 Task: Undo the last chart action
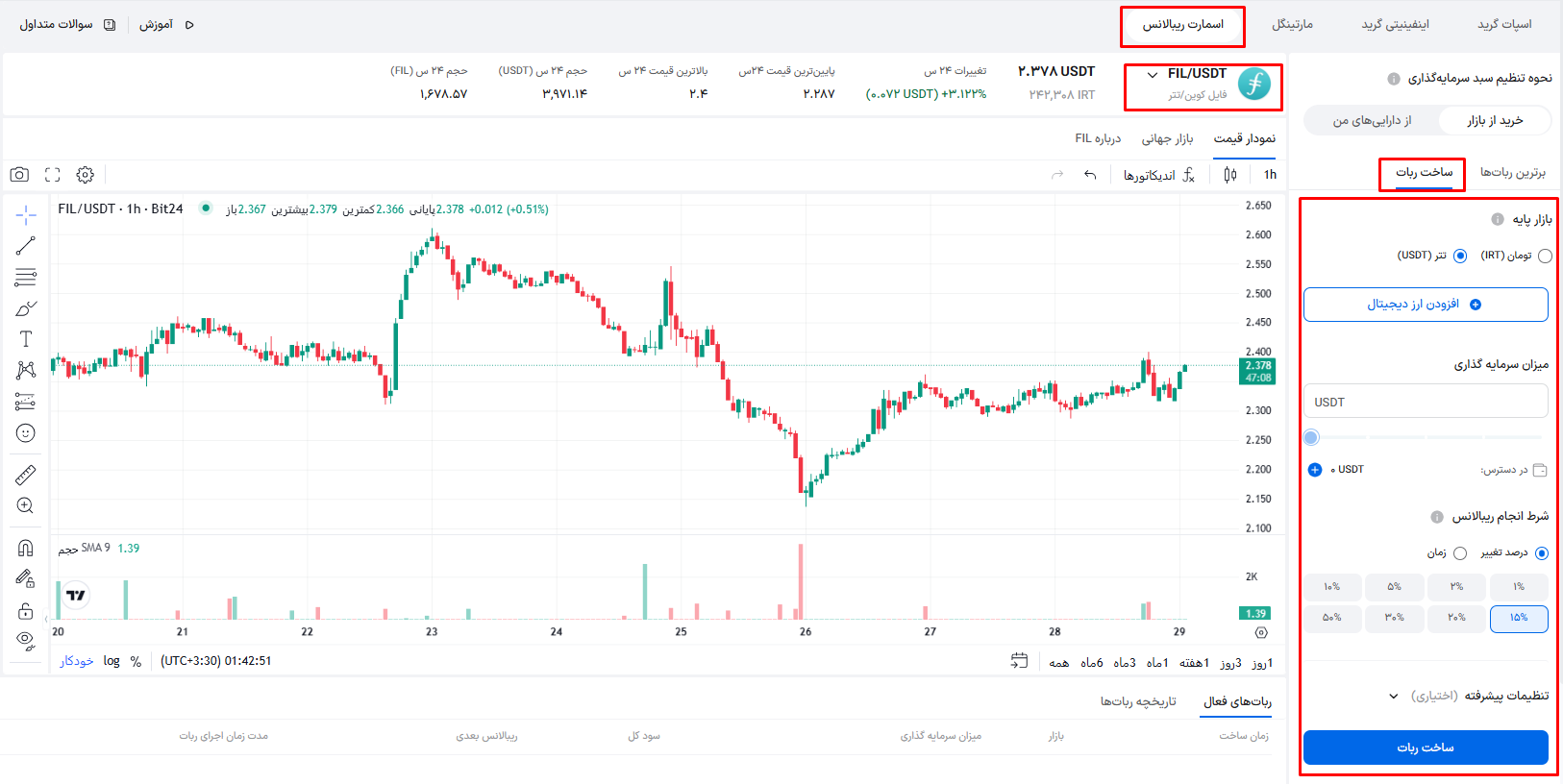coord(1090,175)
